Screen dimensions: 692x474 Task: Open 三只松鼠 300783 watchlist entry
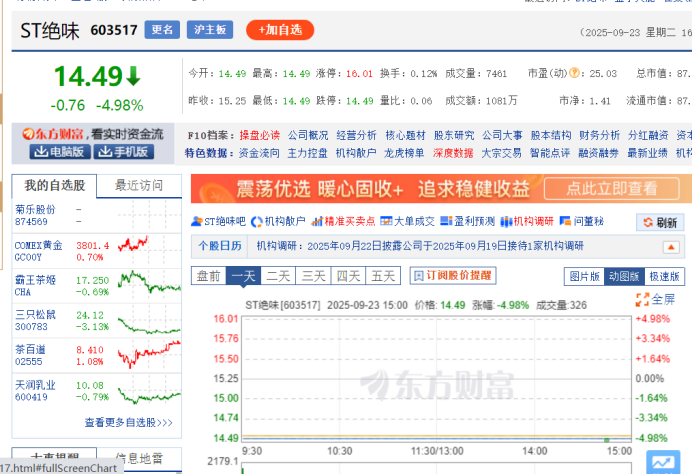click(x=97, y=320)
